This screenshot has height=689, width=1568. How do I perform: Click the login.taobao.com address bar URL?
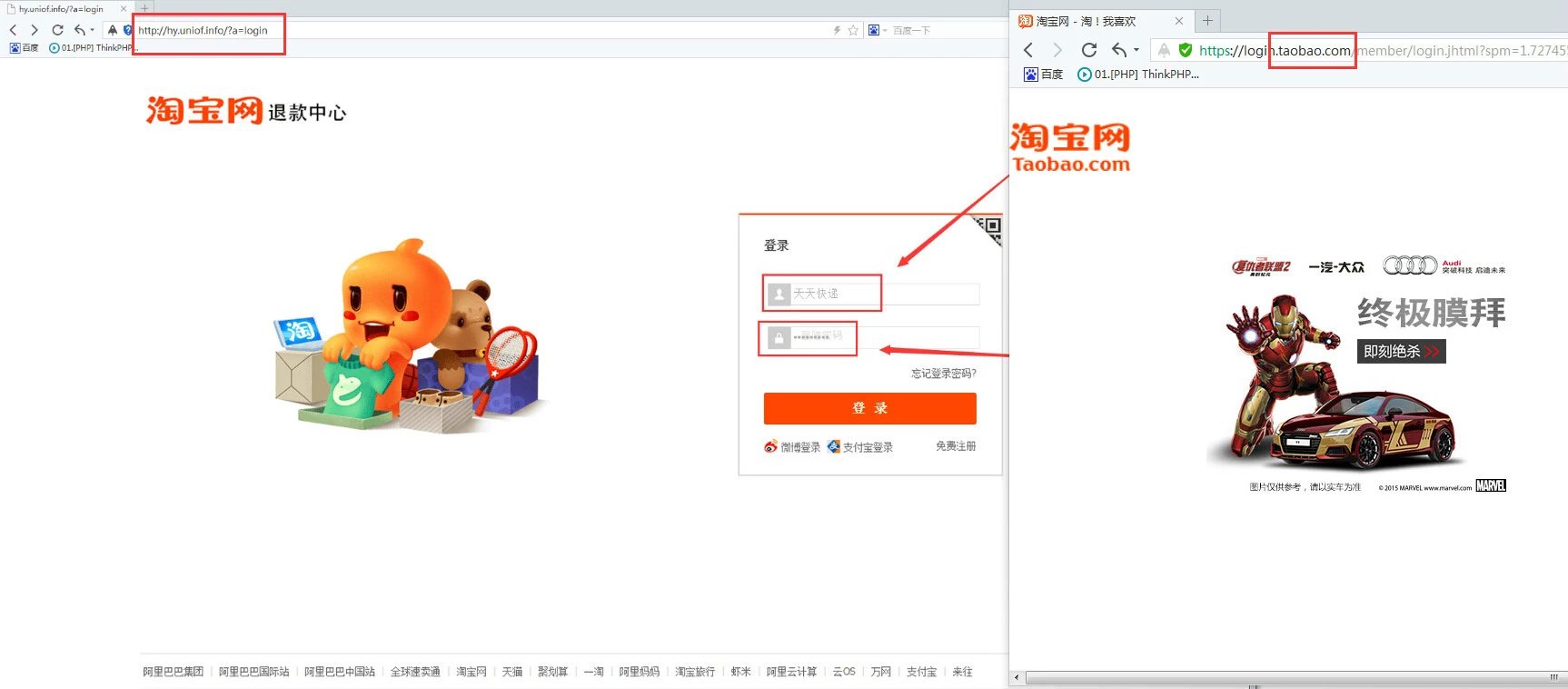tap(1383, 51)
